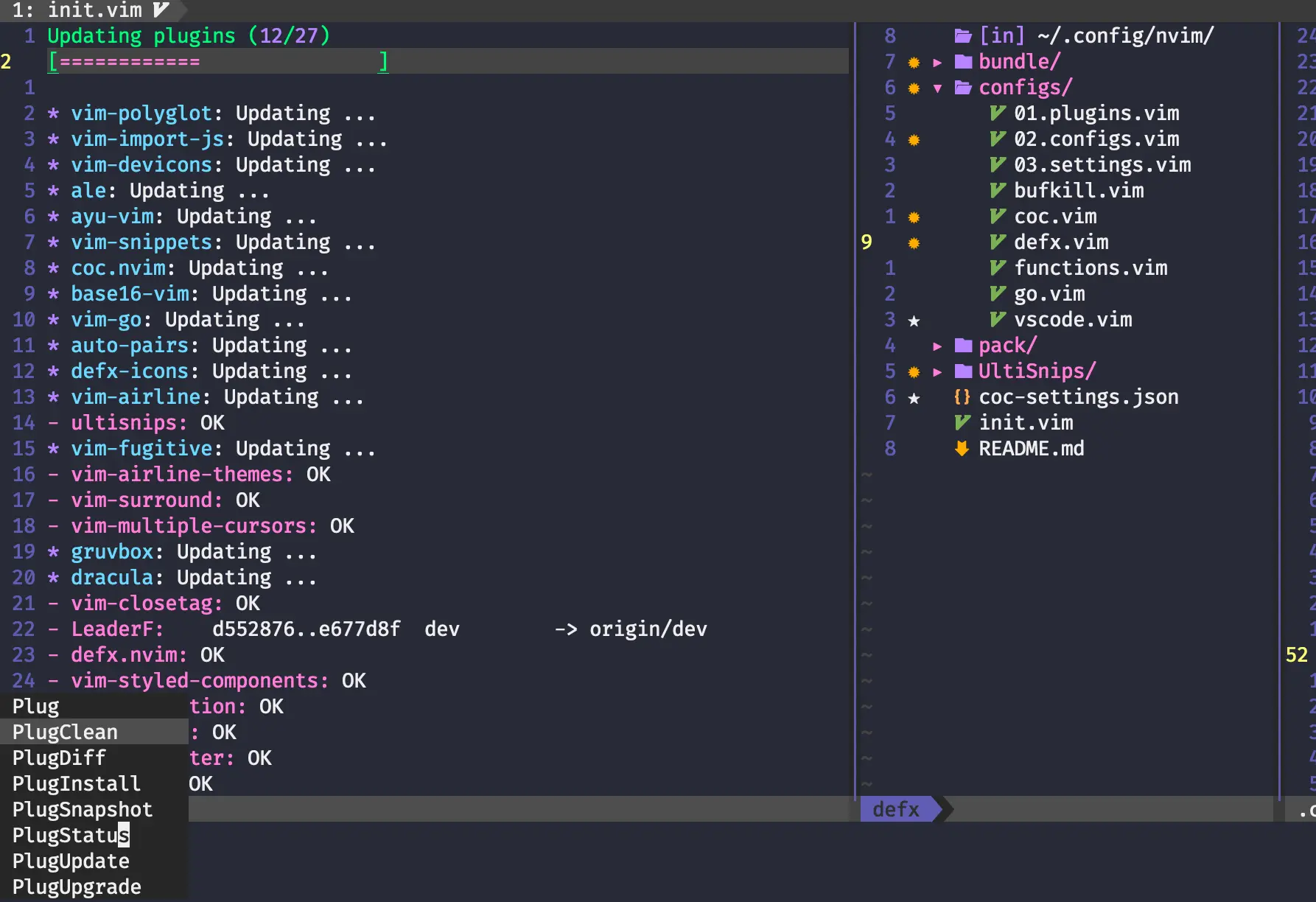Click the Vim icon of 03.settings.vim

[x=998, y=165]
